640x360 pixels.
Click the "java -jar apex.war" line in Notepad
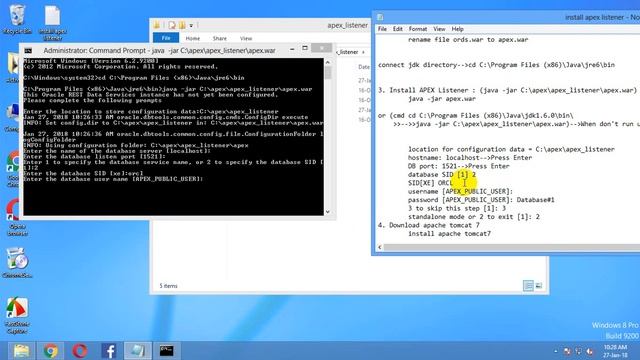(x=442, y=99)
